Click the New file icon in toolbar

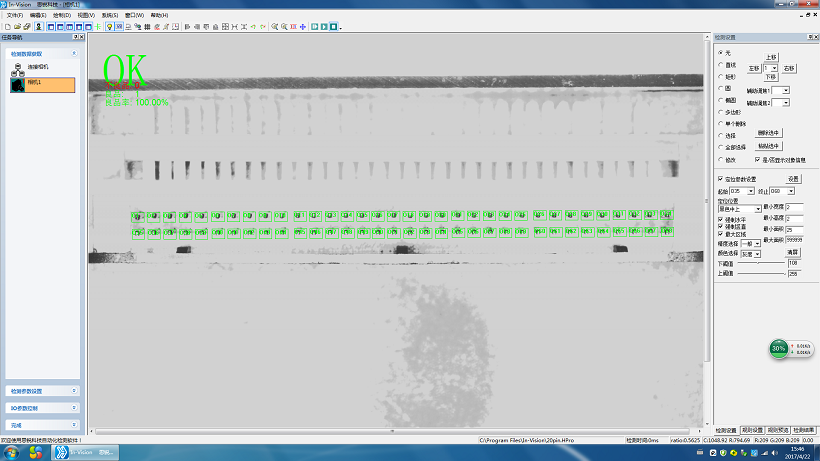[6, 26]
